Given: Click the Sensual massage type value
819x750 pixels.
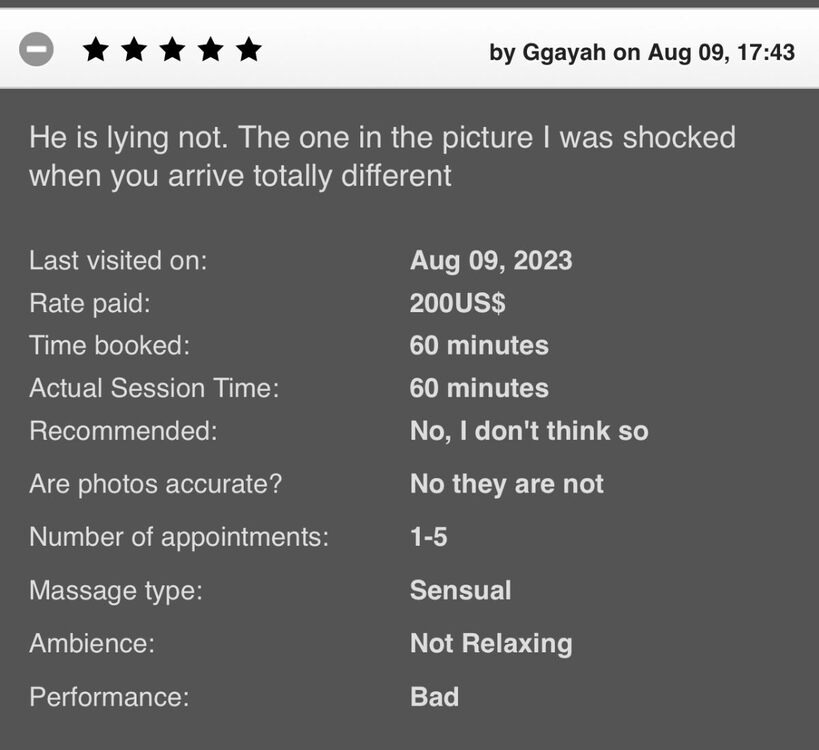Looking at the screenshot, I should (460, 590).
